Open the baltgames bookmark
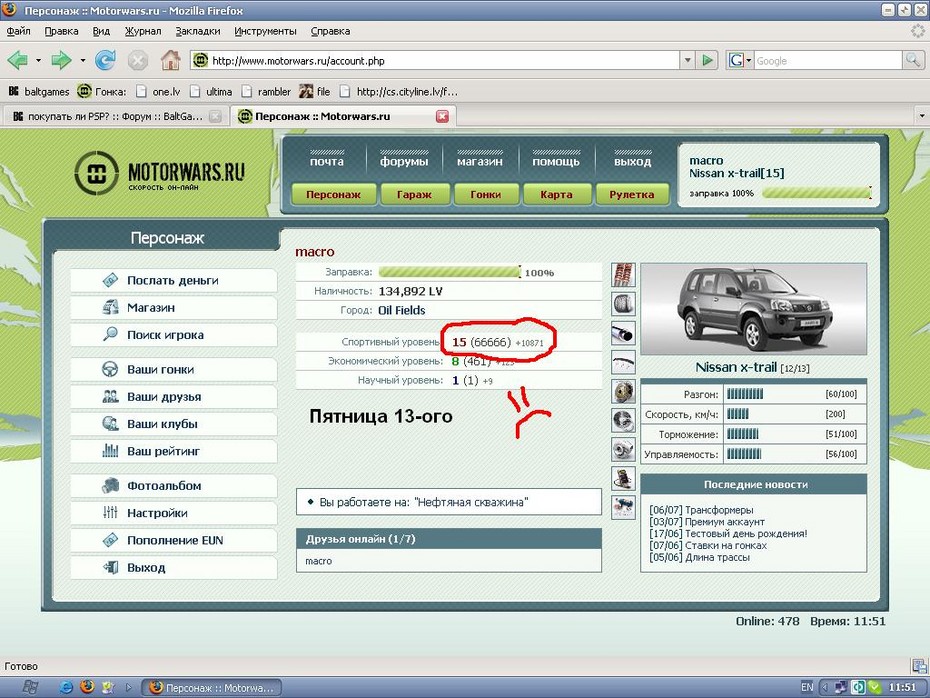Viewport: 930px width, 698px height. [x=39, y=91]
